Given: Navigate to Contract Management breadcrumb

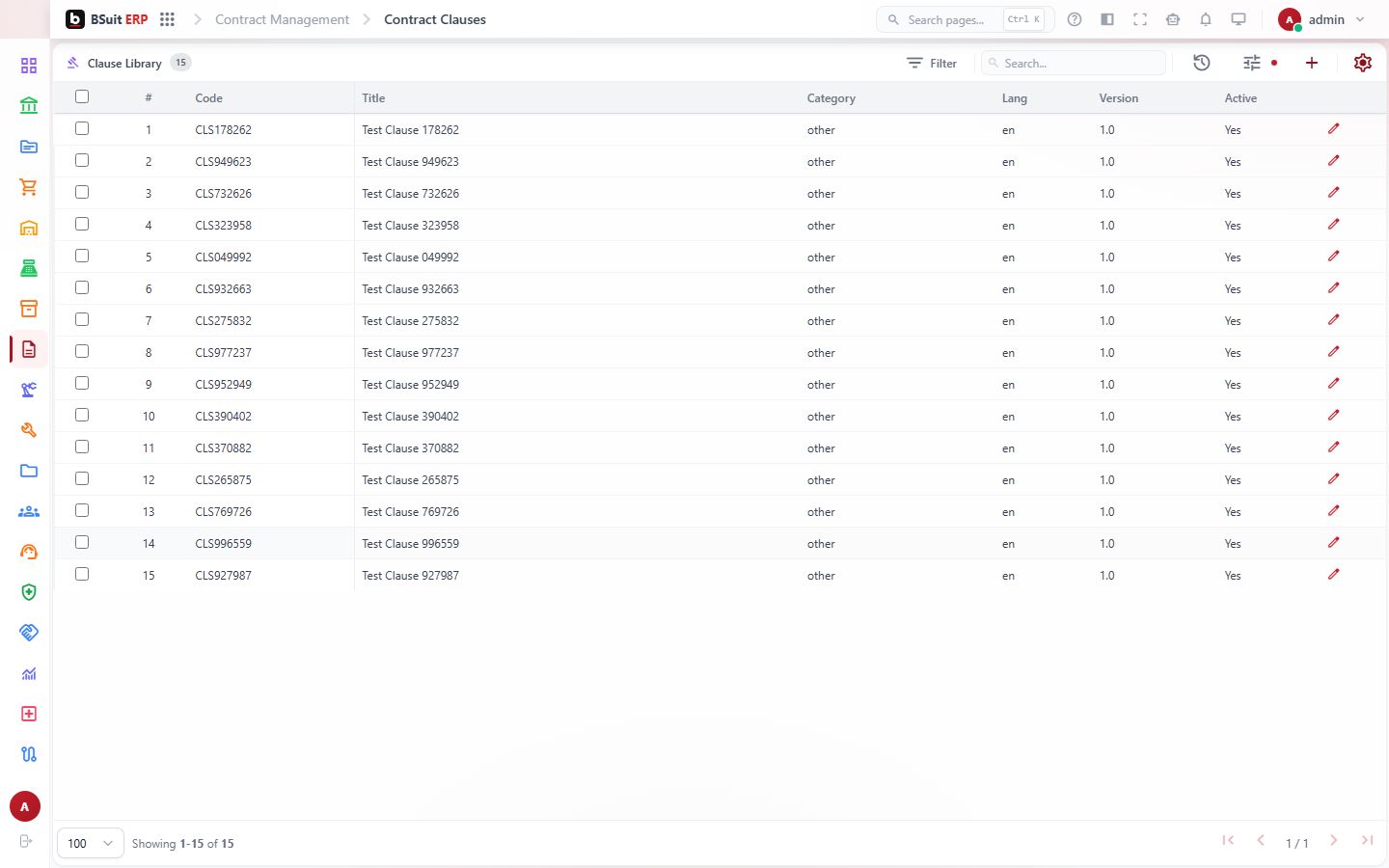Looking at the screenshot, I should [282, 19].
